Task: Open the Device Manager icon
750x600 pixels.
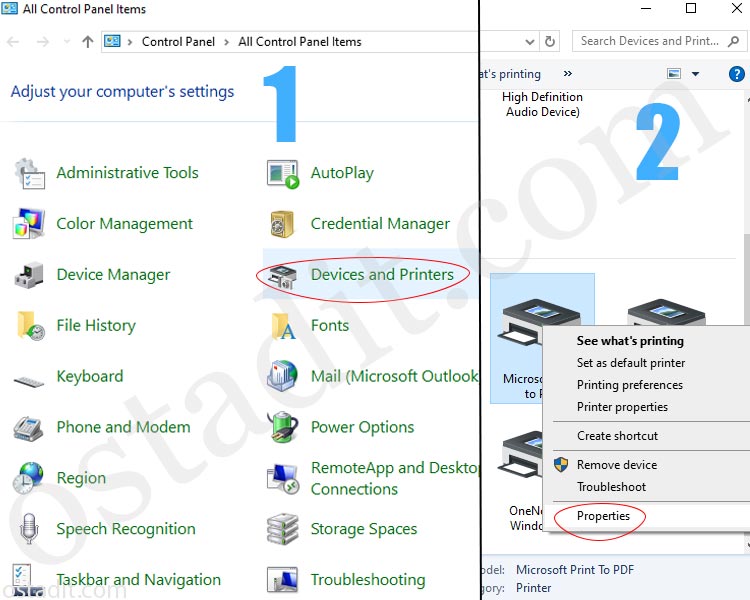Action: [30, 275]
